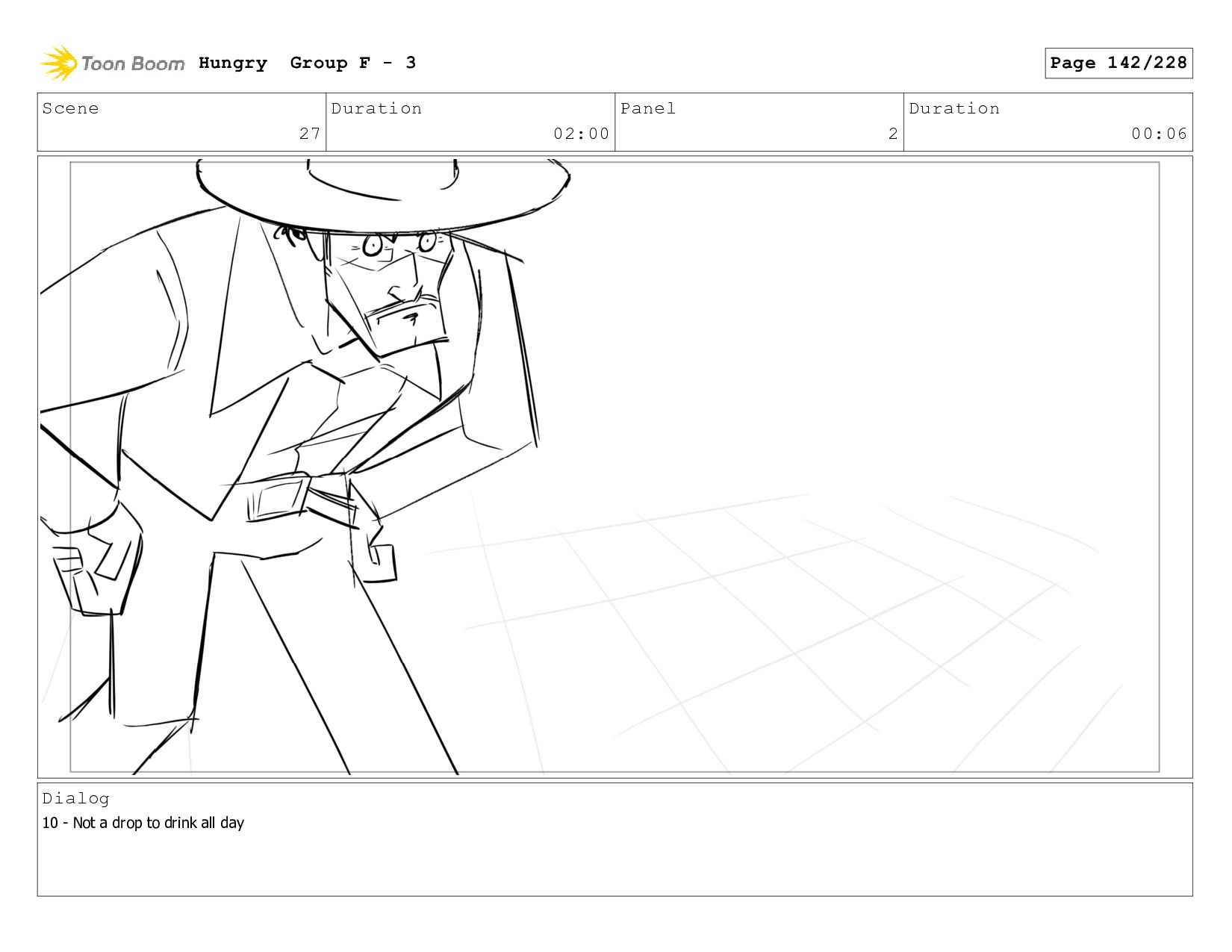The image size is (1232, 952).
Task: Select the 'Scene' header label
Action: pos(70,109)
